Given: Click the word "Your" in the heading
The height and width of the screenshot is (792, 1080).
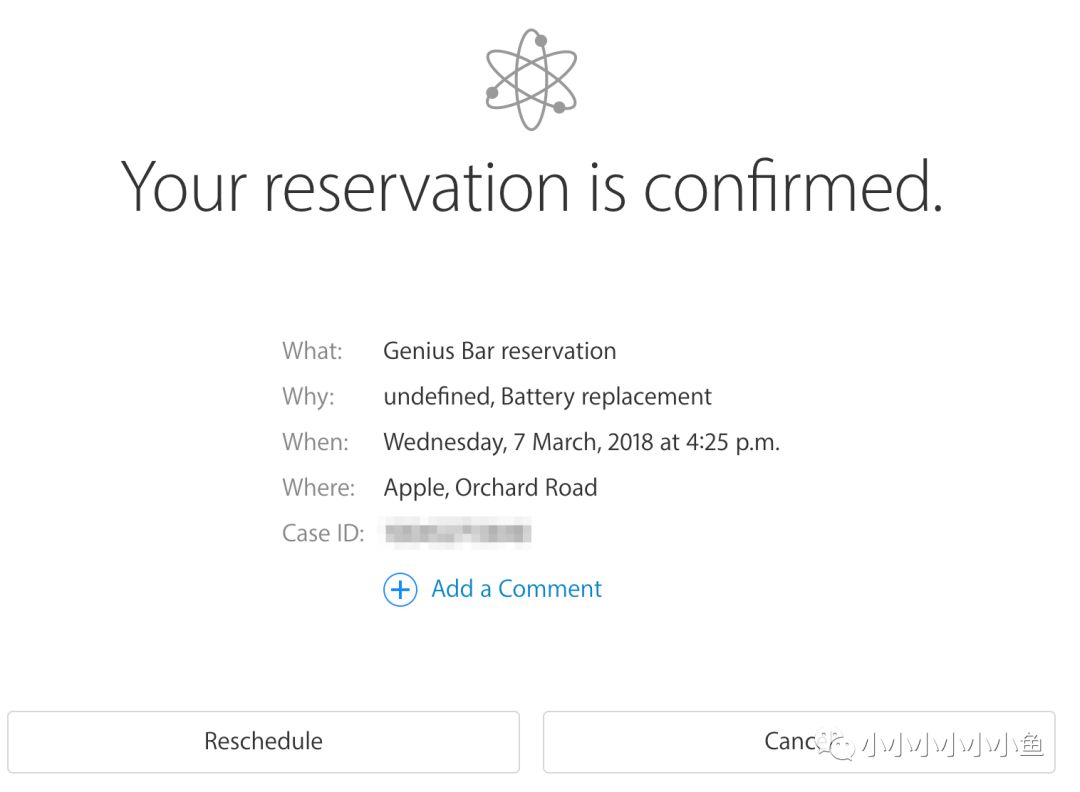Looking at the screenshot, I should click(184, 187).
